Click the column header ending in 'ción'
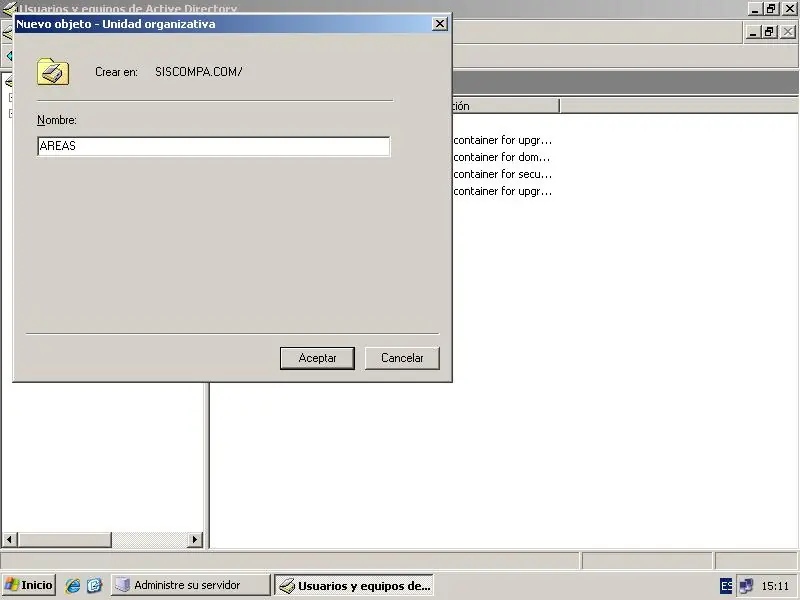 pos(505,106)
